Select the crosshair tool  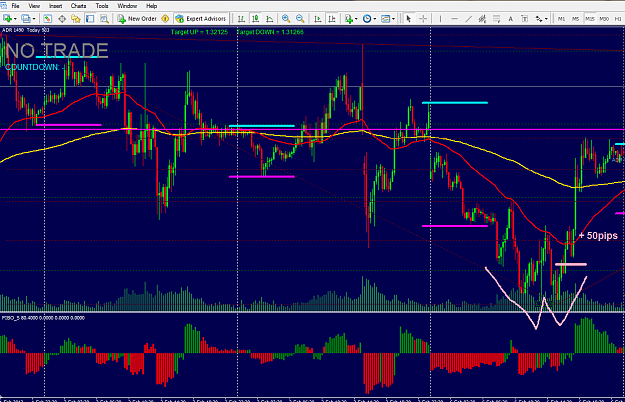tap(423, 19)
